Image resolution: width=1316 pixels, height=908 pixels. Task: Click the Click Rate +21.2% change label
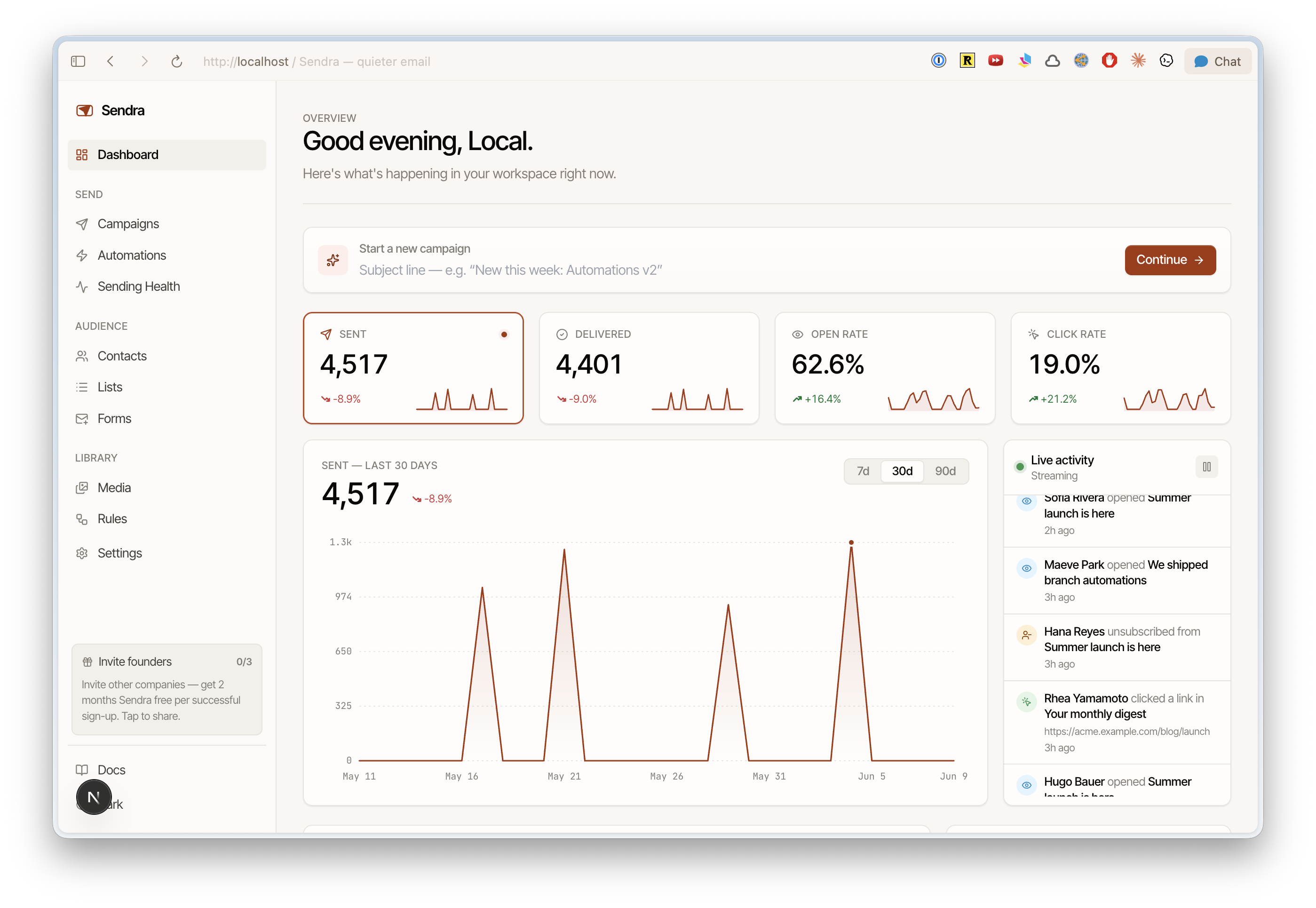coord(1052,399)
